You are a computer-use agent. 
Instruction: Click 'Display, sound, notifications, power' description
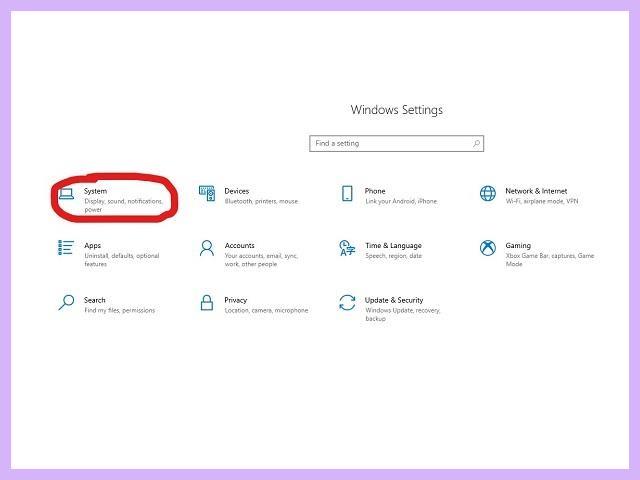click(x=123, y=205)
